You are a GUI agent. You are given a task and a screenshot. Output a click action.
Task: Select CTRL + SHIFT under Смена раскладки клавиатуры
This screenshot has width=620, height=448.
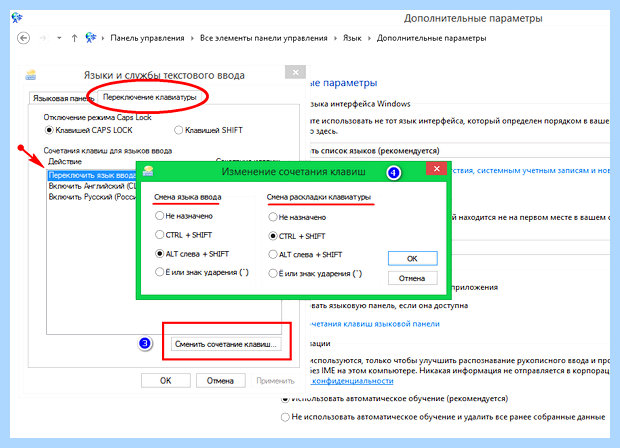pos(297,236)
